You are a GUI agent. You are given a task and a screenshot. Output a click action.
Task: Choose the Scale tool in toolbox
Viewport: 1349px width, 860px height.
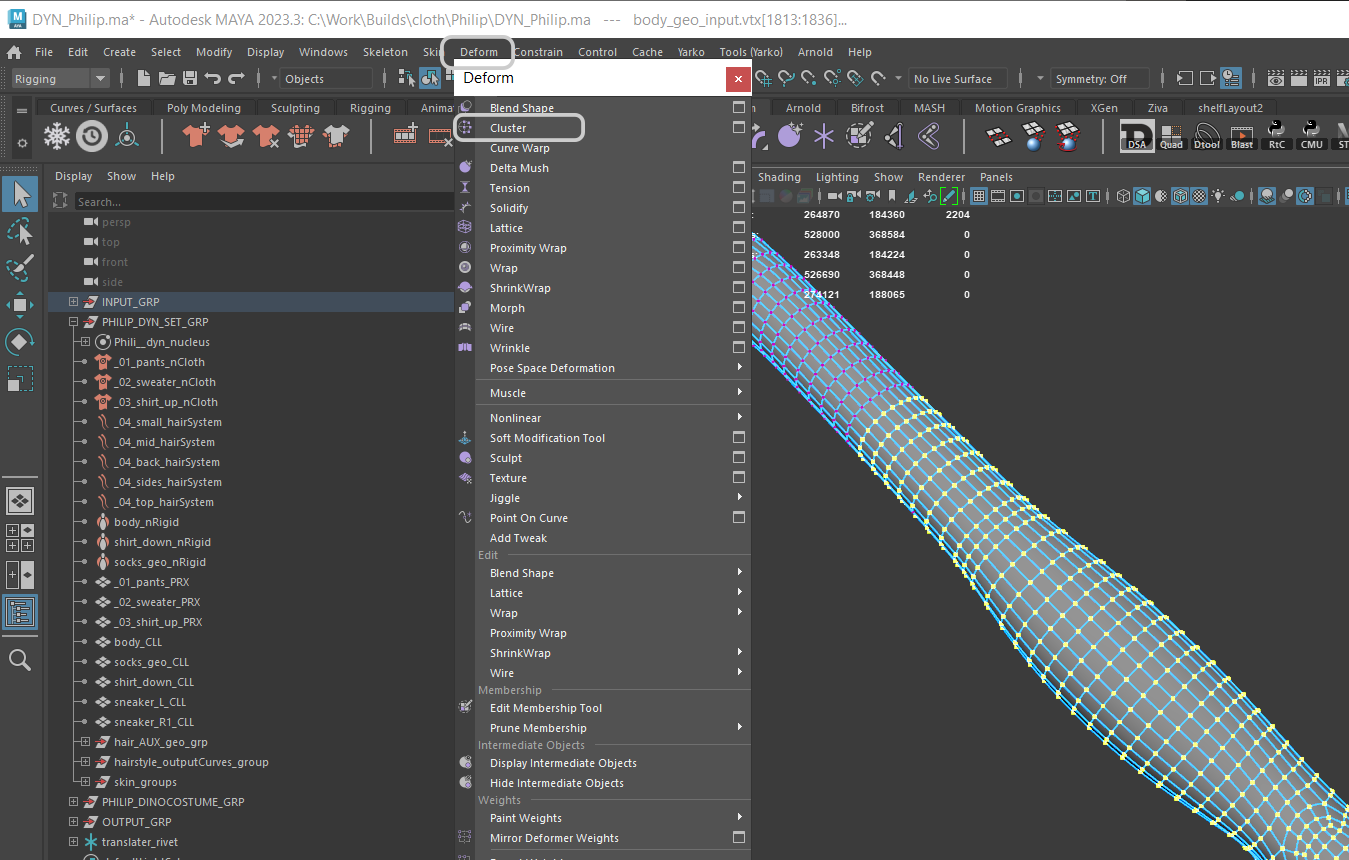20,379
